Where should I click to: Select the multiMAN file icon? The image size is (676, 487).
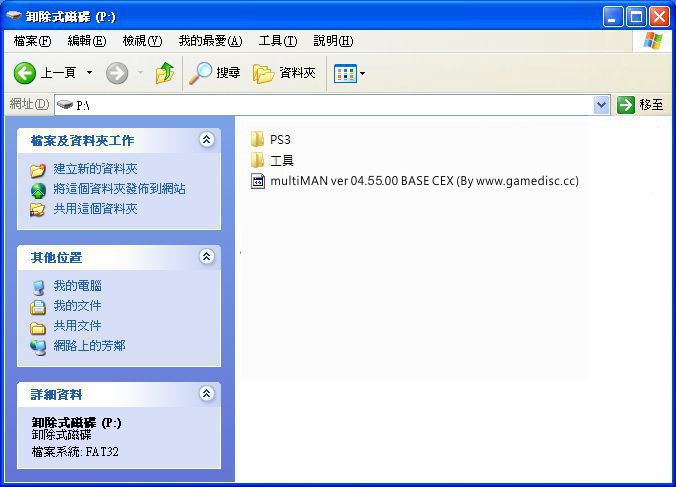[257, 181]
